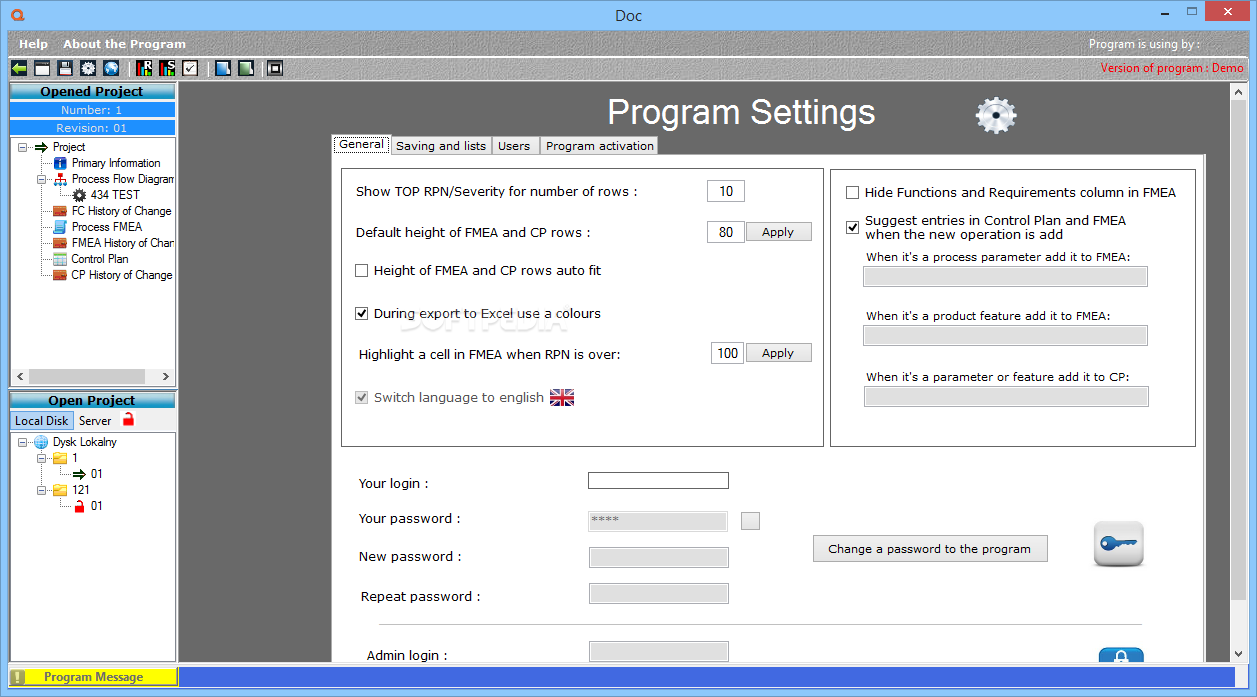Viewport: 1257px width, 697px height.
Task: Click the red padlock next to Server
Action: tap(128, 420)
